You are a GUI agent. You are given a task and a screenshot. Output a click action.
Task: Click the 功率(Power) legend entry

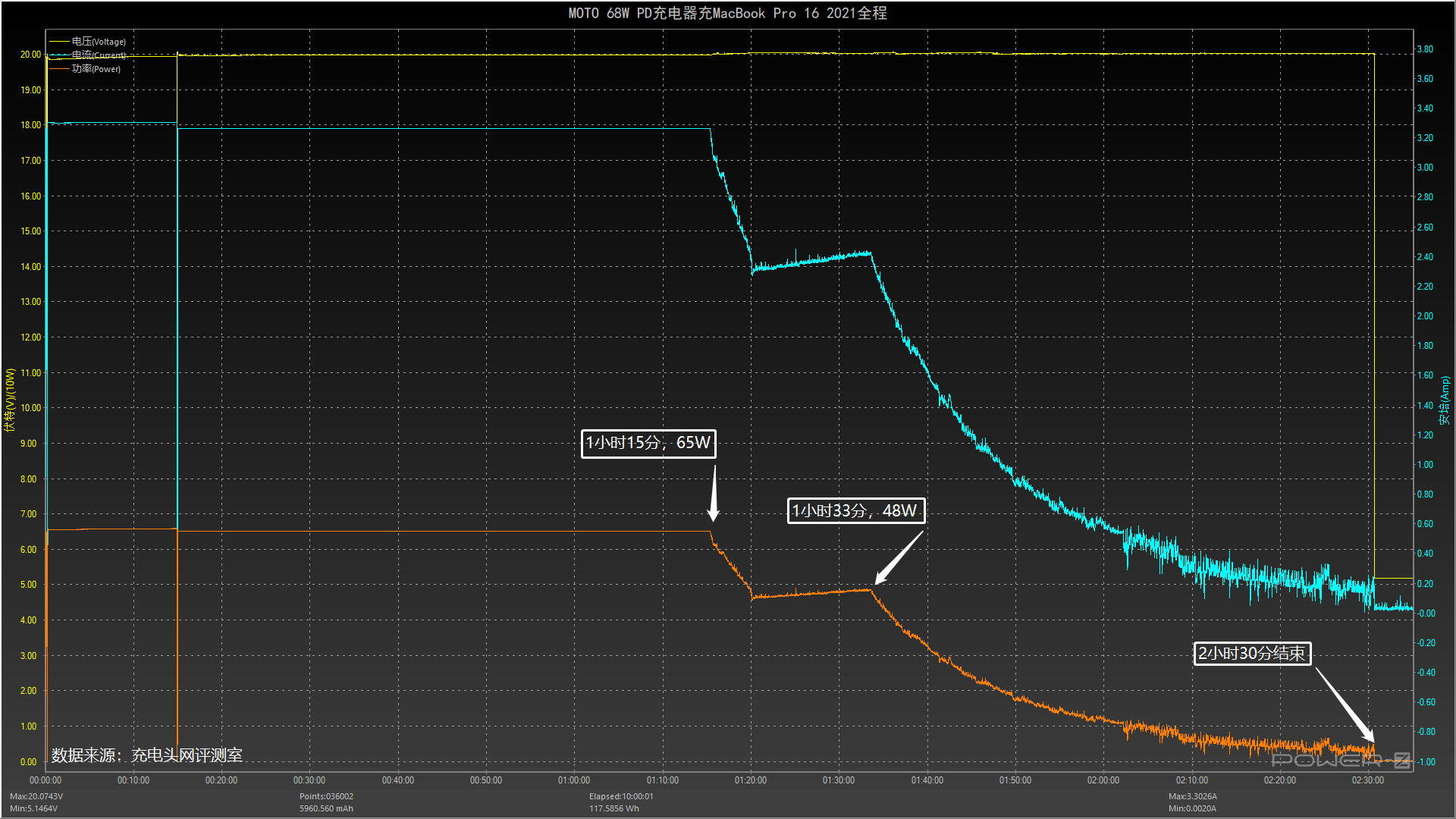85,69
